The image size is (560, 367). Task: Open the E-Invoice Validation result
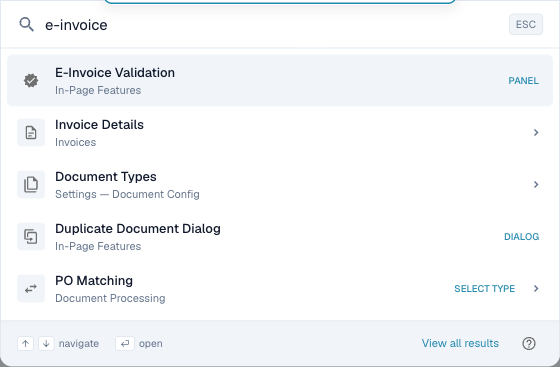[280, 80]
